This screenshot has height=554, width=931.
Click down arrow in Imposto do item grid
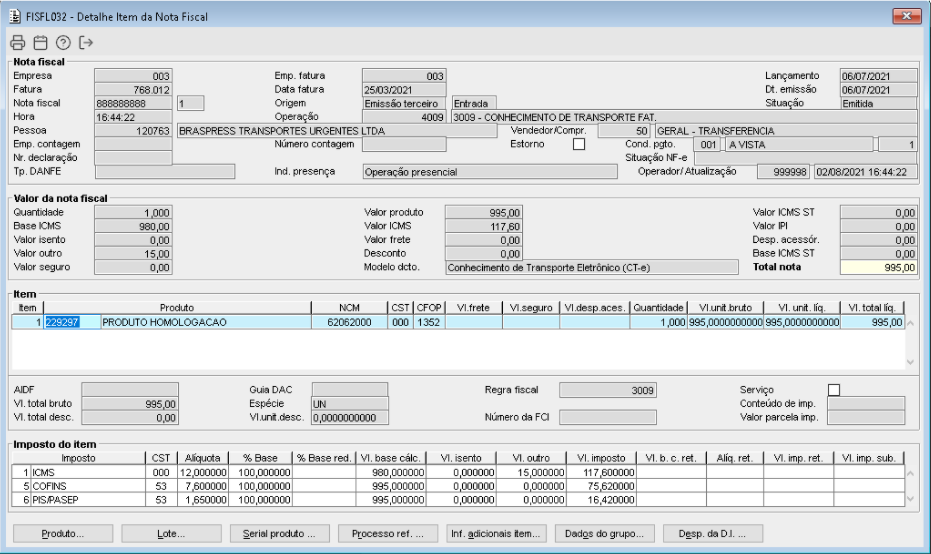[x=911, y=499]
